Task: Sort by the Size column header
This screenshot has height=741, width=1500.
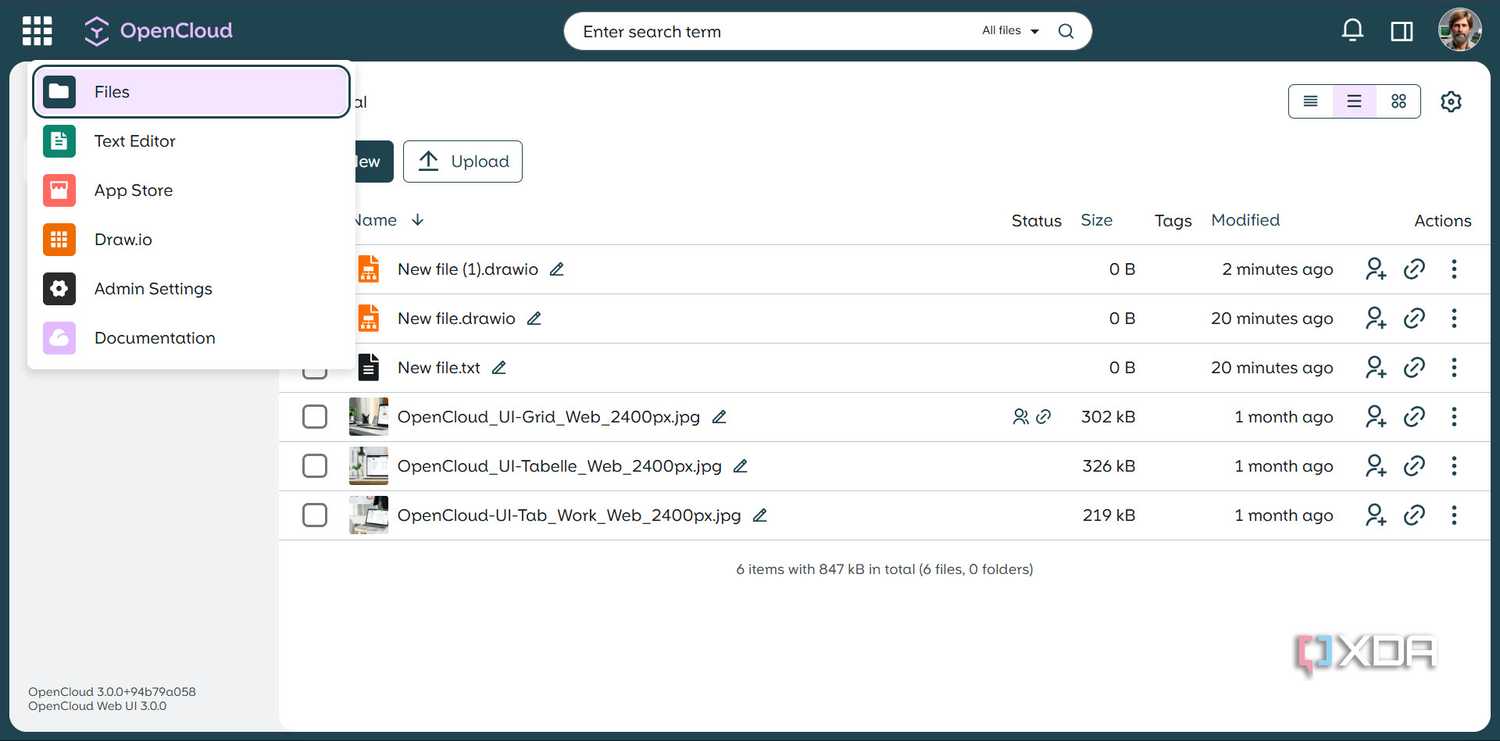Action: [1096, 220]
